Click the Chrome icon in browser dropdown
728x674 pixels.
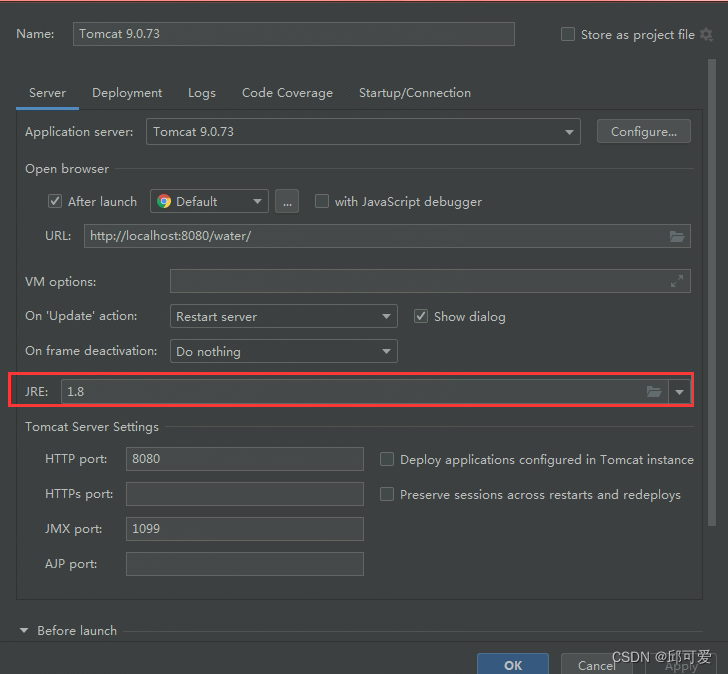[x=163, y=201]
